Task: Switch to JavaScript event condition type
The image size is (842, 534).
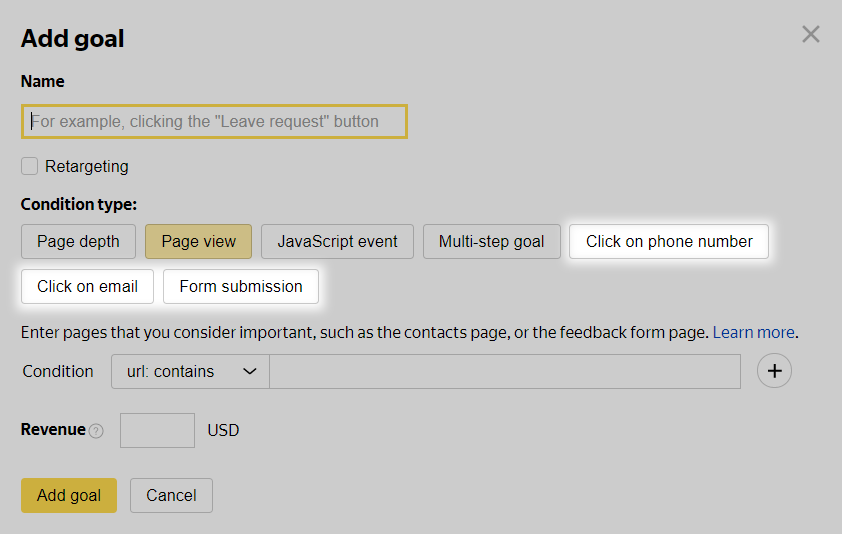Action: coord(337,241)
